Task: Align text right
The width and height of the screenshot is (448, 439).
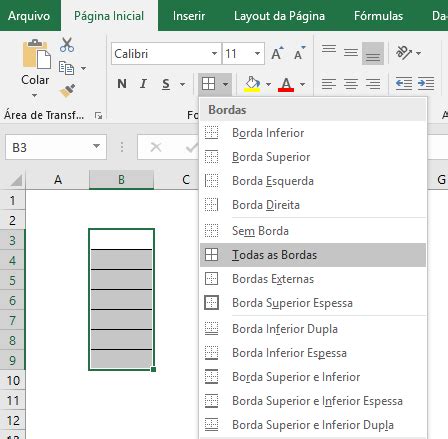Action: click(x=373, y=84)
